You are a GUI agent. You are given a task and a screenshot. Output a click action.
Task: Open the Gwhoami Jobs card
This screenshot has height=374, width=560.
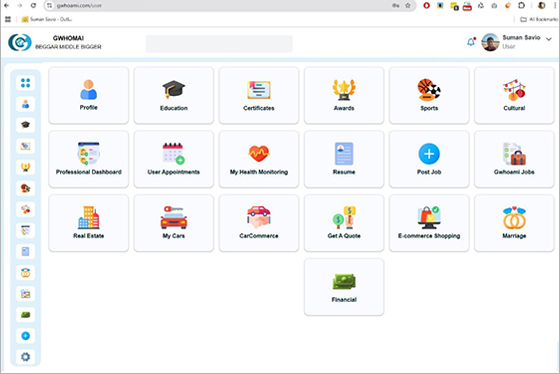[x=514, y=159]
